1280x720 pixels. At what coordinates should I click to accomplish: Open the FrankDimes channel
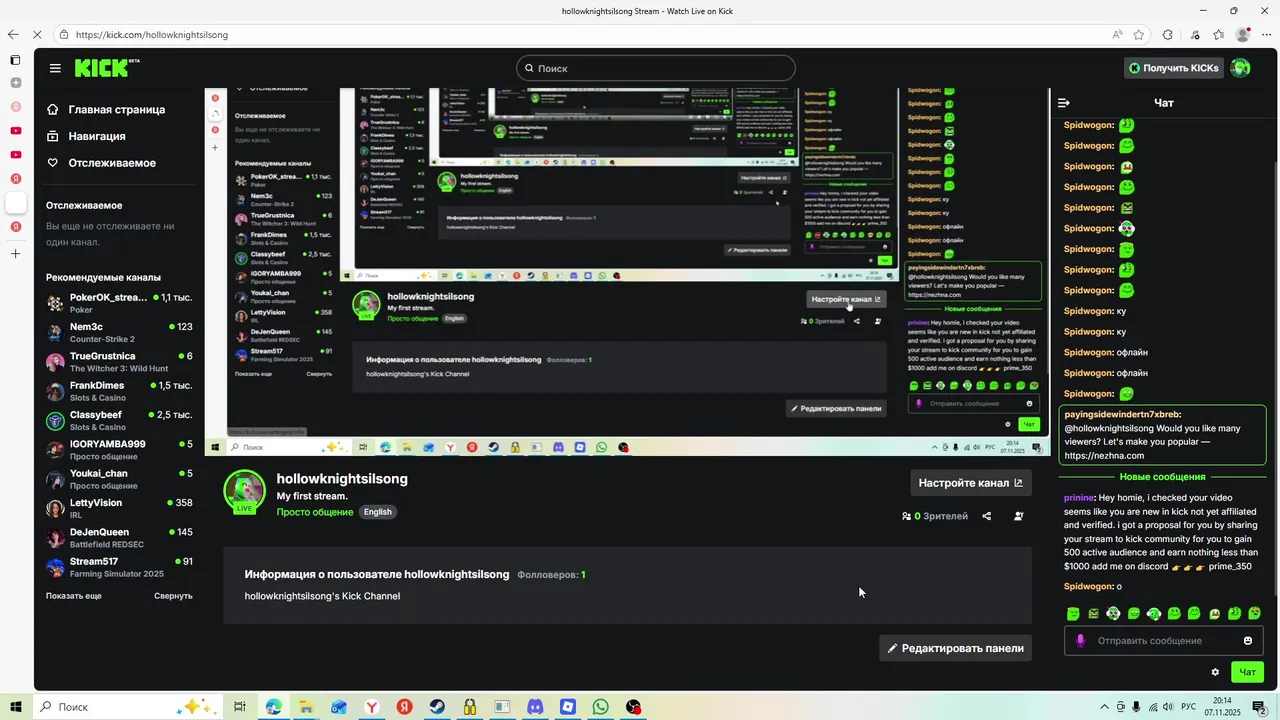pyautogui.click(x=119, y=391)
